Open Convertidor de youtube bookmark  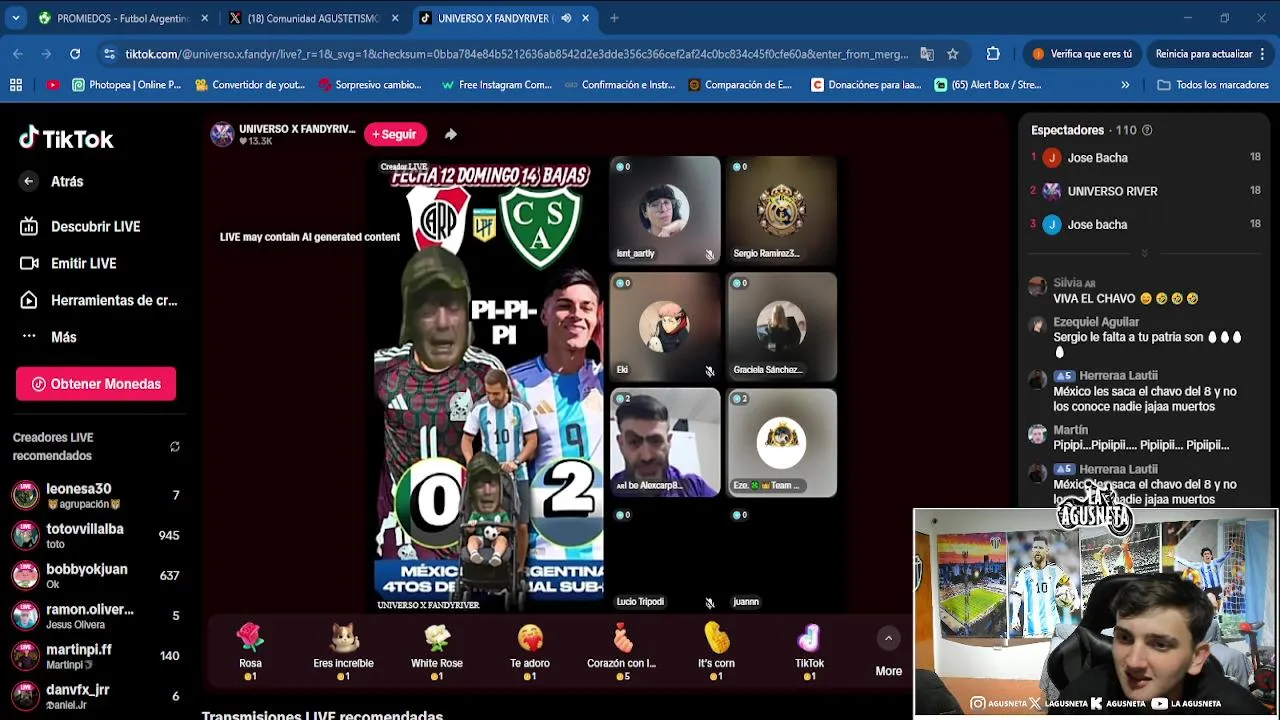[250, 85]
